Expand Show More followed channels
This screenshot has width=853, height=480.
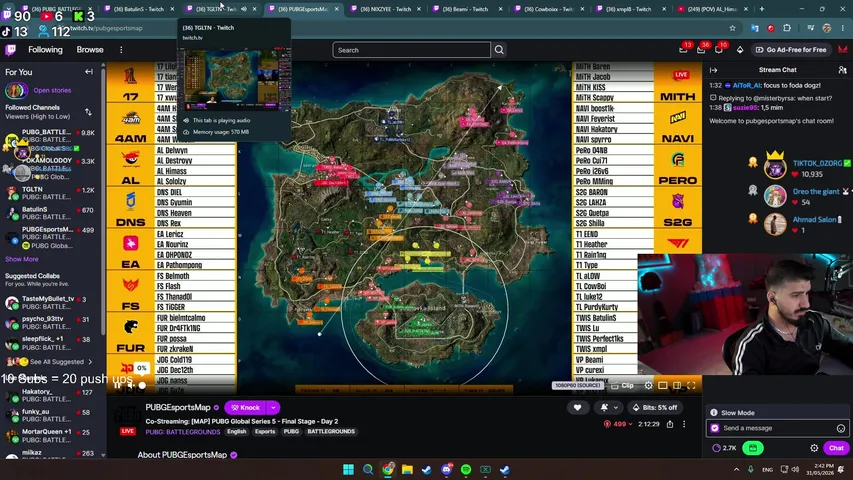coord(22,259)
